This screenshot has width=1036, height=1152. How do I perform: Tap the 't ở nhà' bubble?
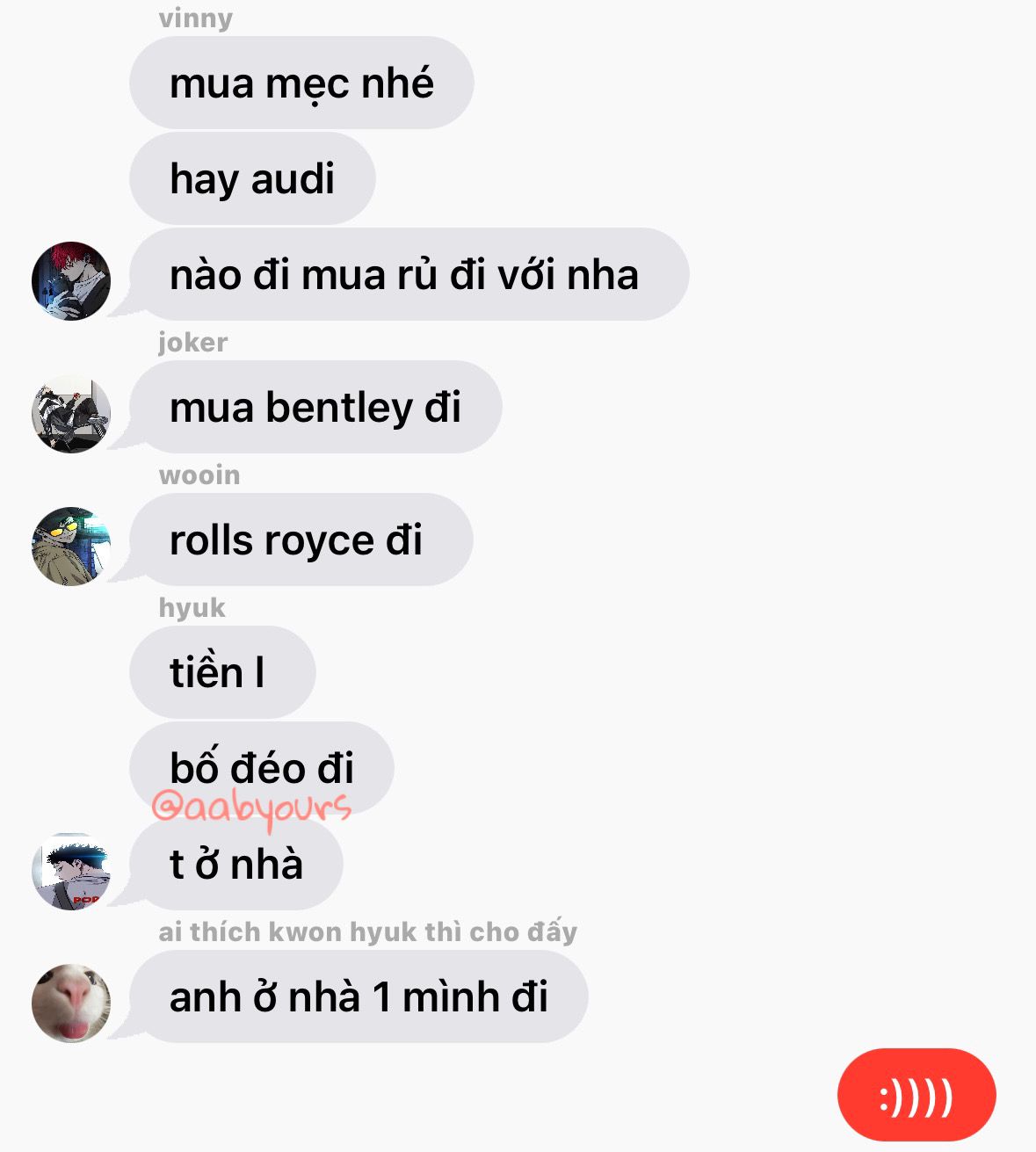coord(235,864)
